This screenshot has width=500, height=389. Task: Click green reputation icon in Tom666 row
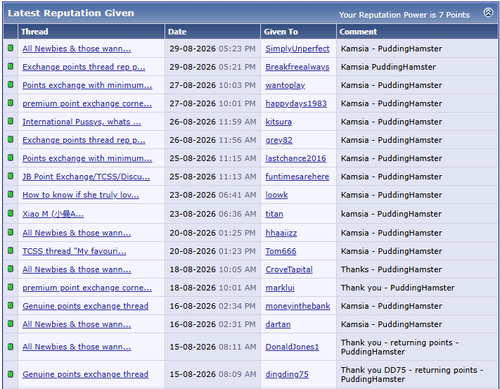point(11,251)
